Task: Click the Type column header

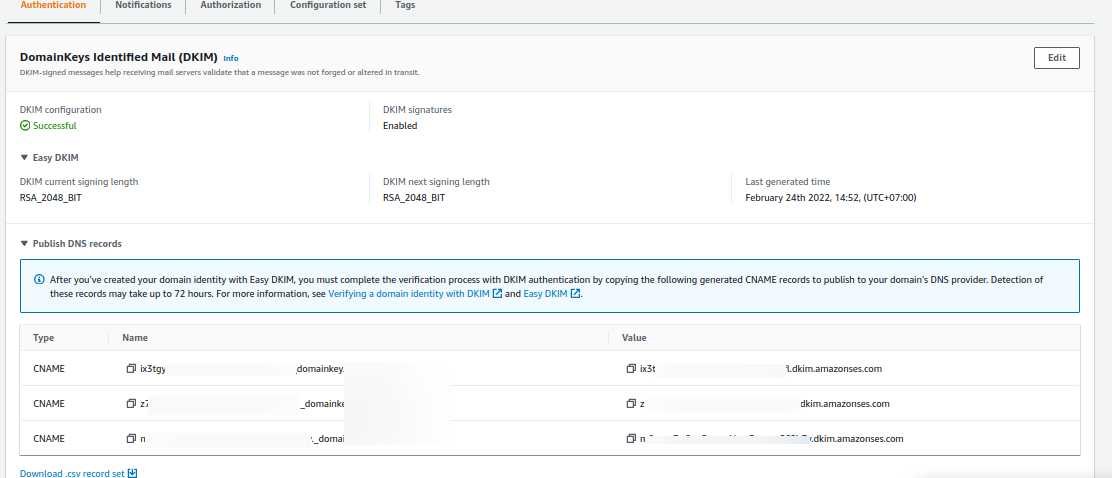Action: (43, 338)
